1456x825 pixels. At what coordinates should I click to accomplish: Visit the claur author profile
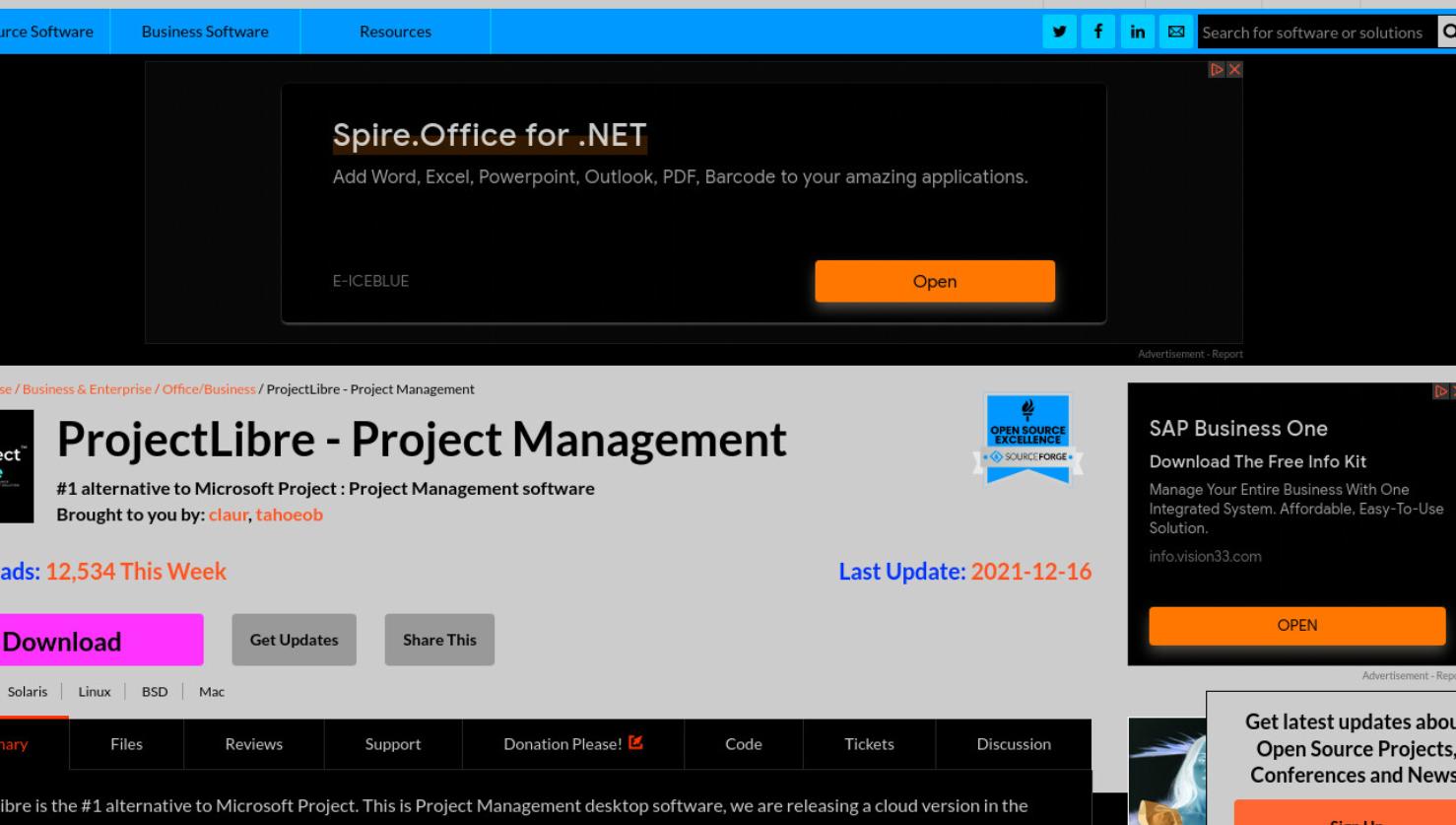pos(229,515)
